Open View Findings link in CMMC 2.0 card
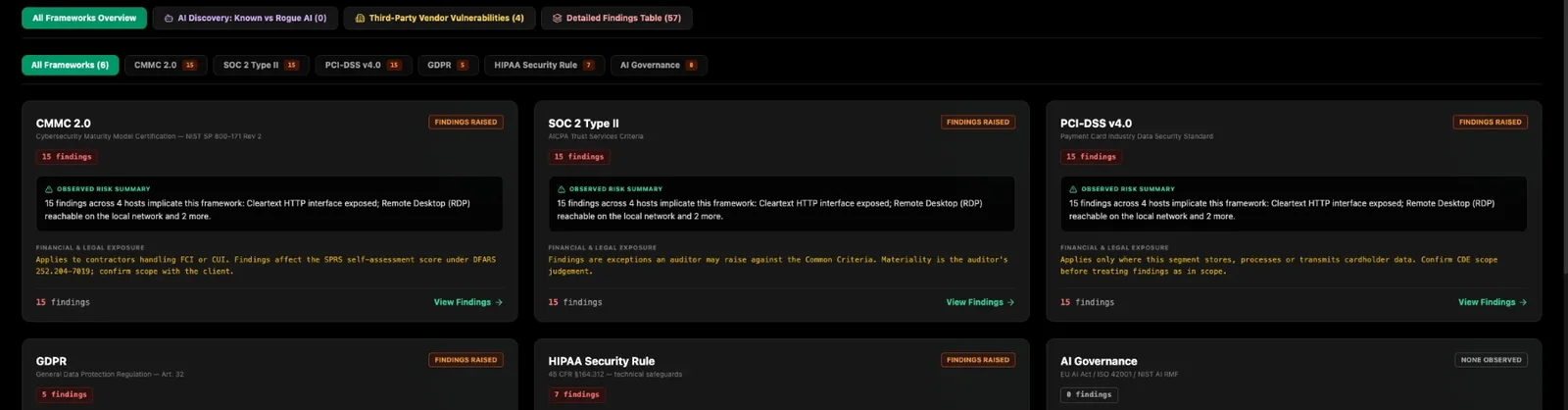1568x410 pixels. [x=468, y=302]
